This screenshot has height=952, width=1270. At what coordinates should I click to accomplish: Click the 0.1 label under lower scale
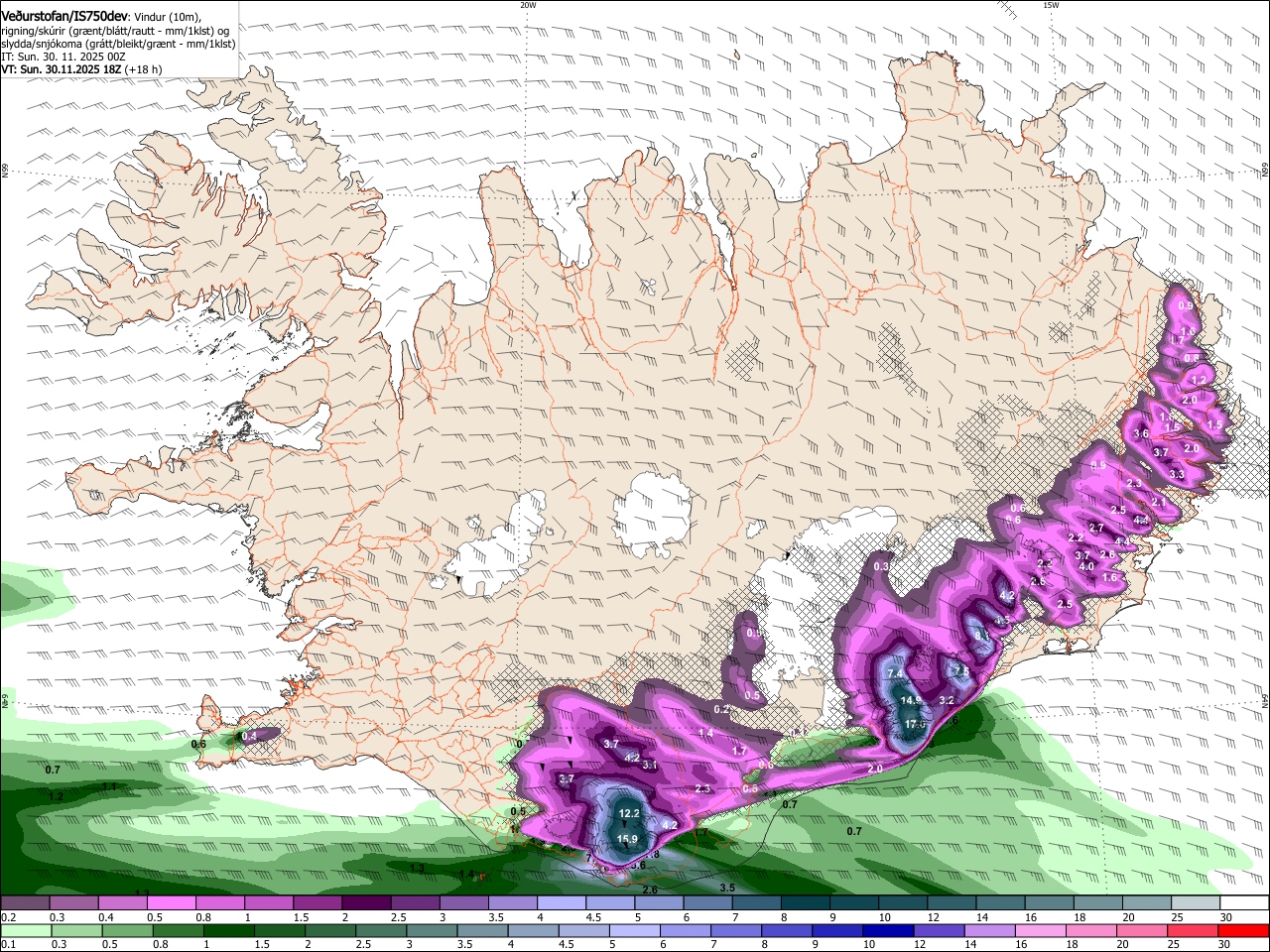click(x=9, y=944)
